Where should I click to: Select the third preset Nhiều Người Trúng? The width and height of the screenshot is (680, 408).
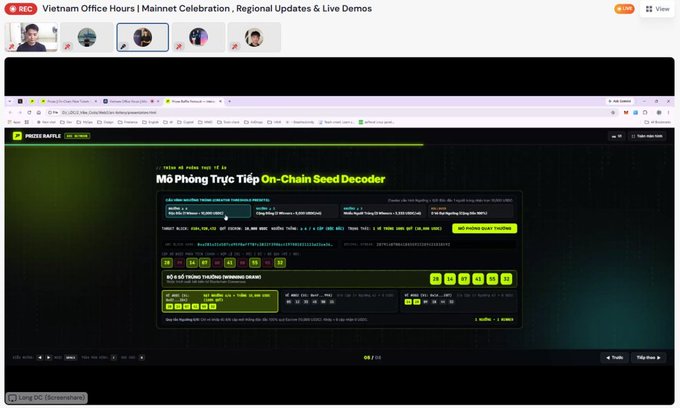[x=383, y=211]
